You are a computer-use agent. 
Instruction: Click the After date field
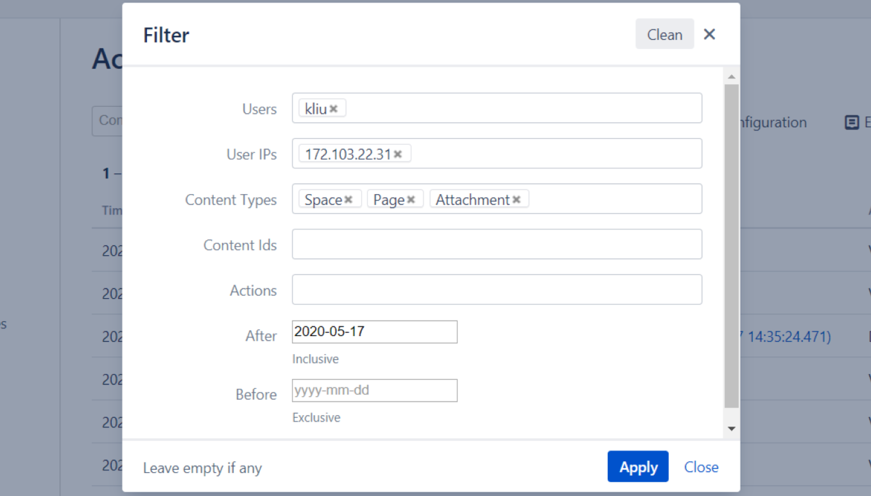click(x=374, y=332)
